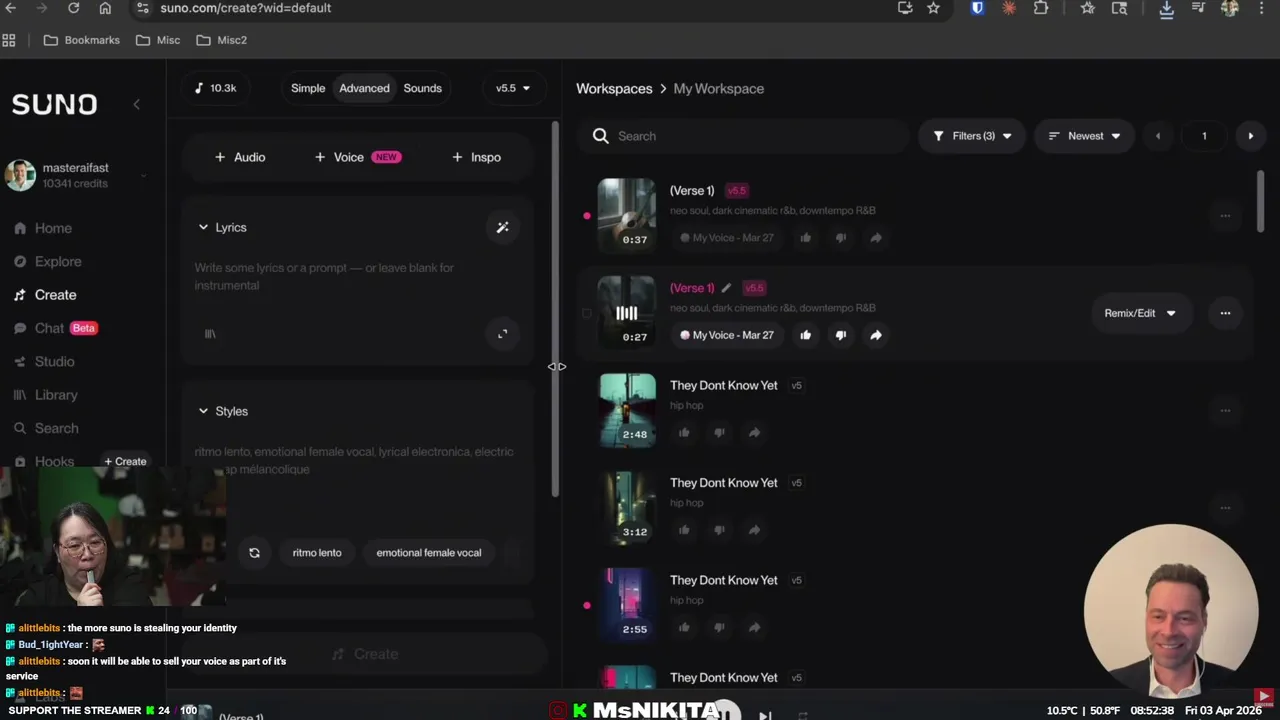
Task: Expand the lyrics editor to full size
Action: 502,334
